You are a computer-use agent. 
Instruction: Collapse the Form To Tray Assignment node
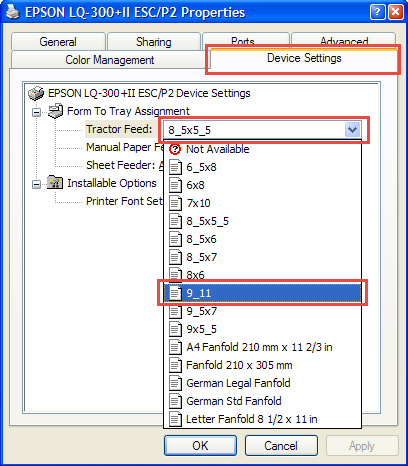[x=36, y=112]
